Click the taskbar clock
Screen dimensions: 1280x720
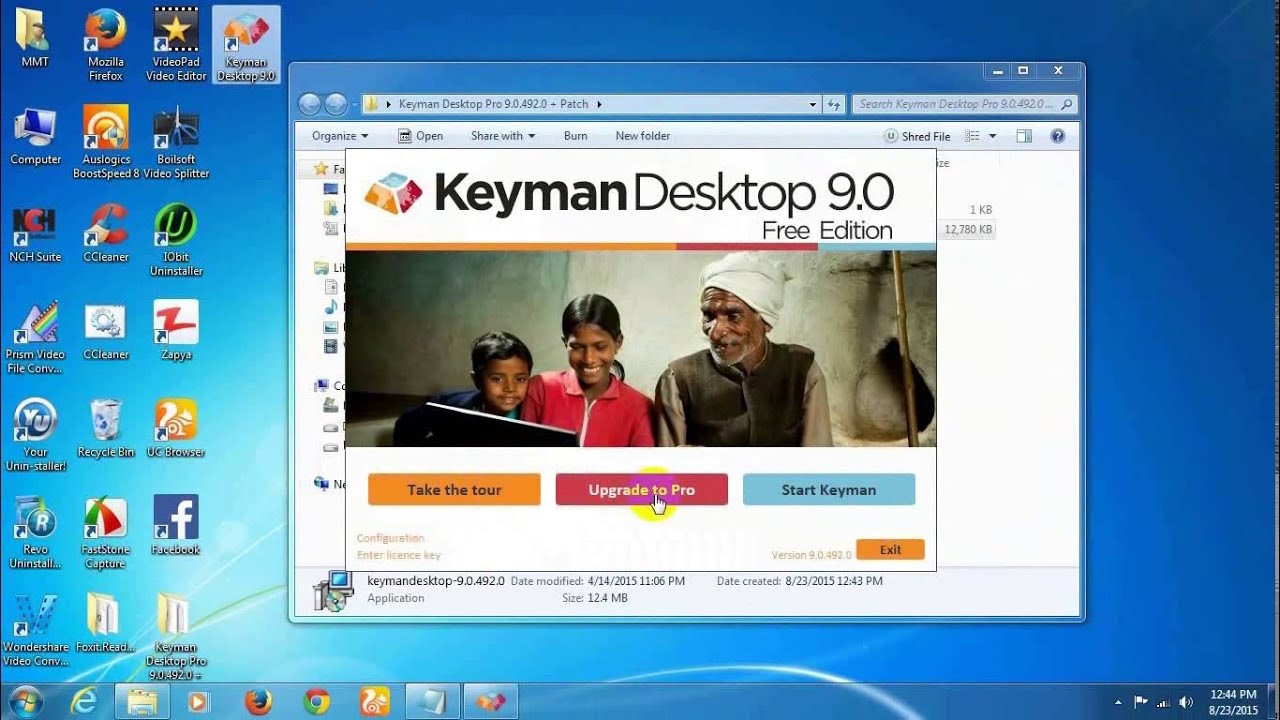coord(1233,702)
